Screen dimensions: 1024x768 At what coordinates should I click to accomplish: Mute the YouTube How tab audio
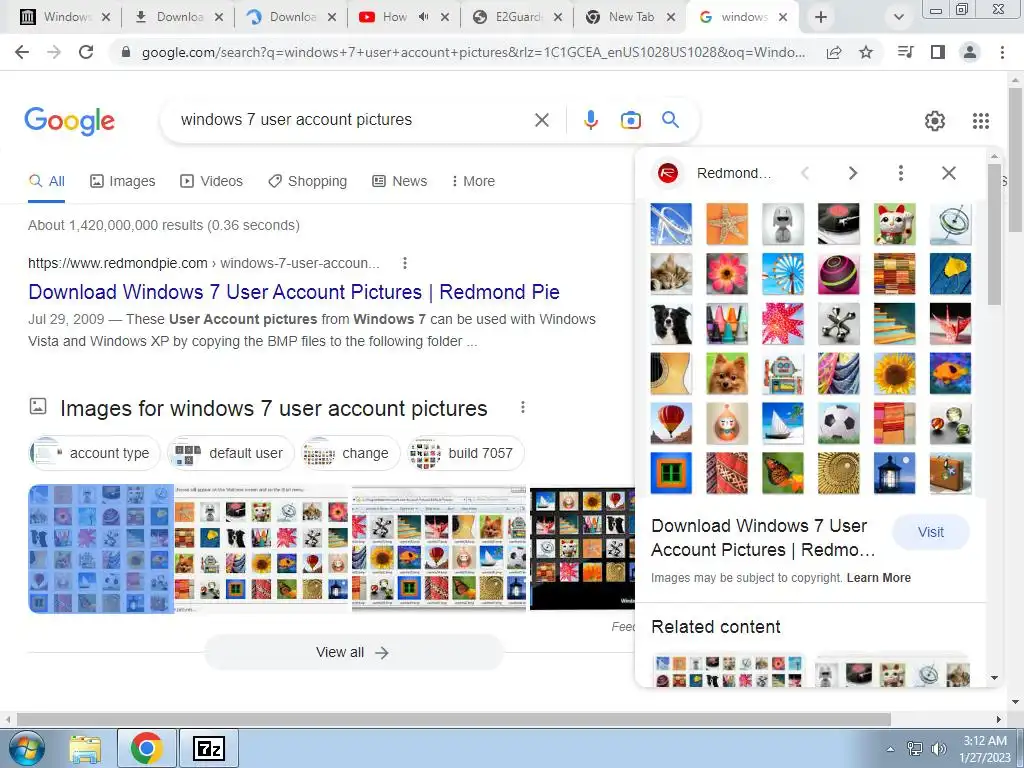pyautogui.click(x=423, y=17)
